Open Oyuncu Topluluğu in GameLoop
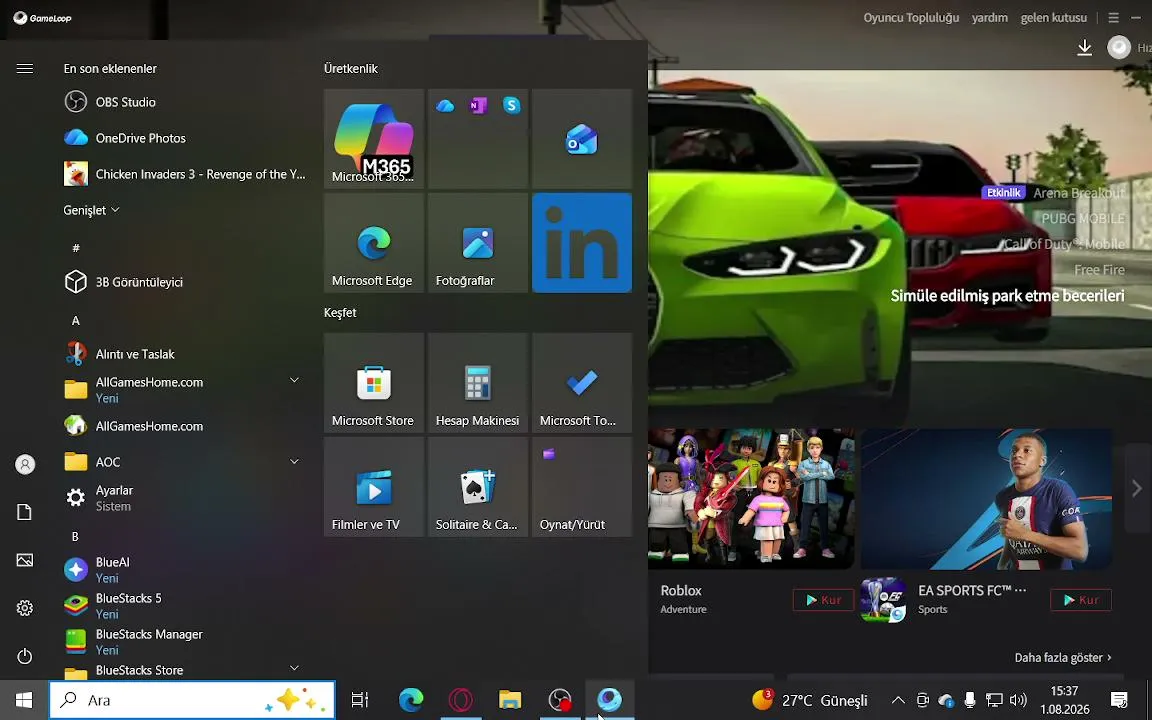The height and width of the screenshot is (720, 1152). 911,18
